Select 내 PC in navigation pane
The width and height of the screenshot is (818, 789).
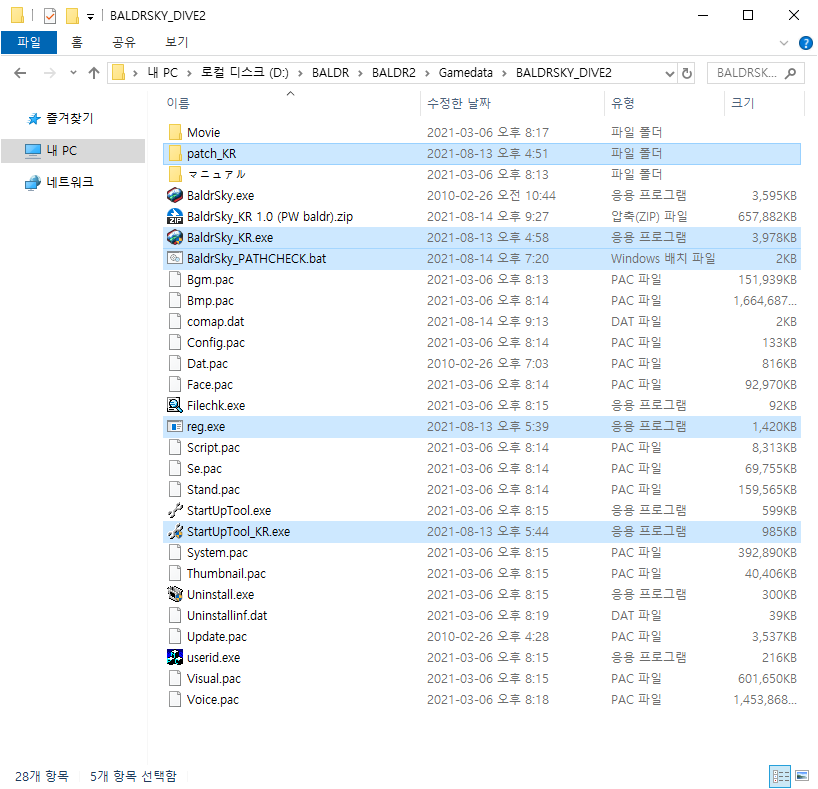click(x=73, y=151)
